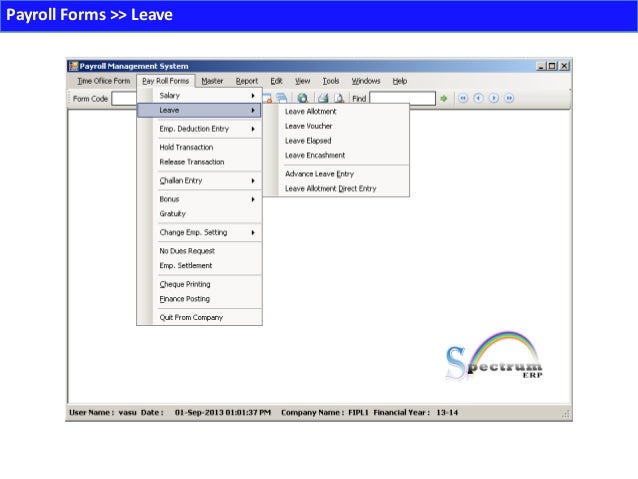Select Leave Encashment
Viewport: 638px width, 479px height.
343,155
